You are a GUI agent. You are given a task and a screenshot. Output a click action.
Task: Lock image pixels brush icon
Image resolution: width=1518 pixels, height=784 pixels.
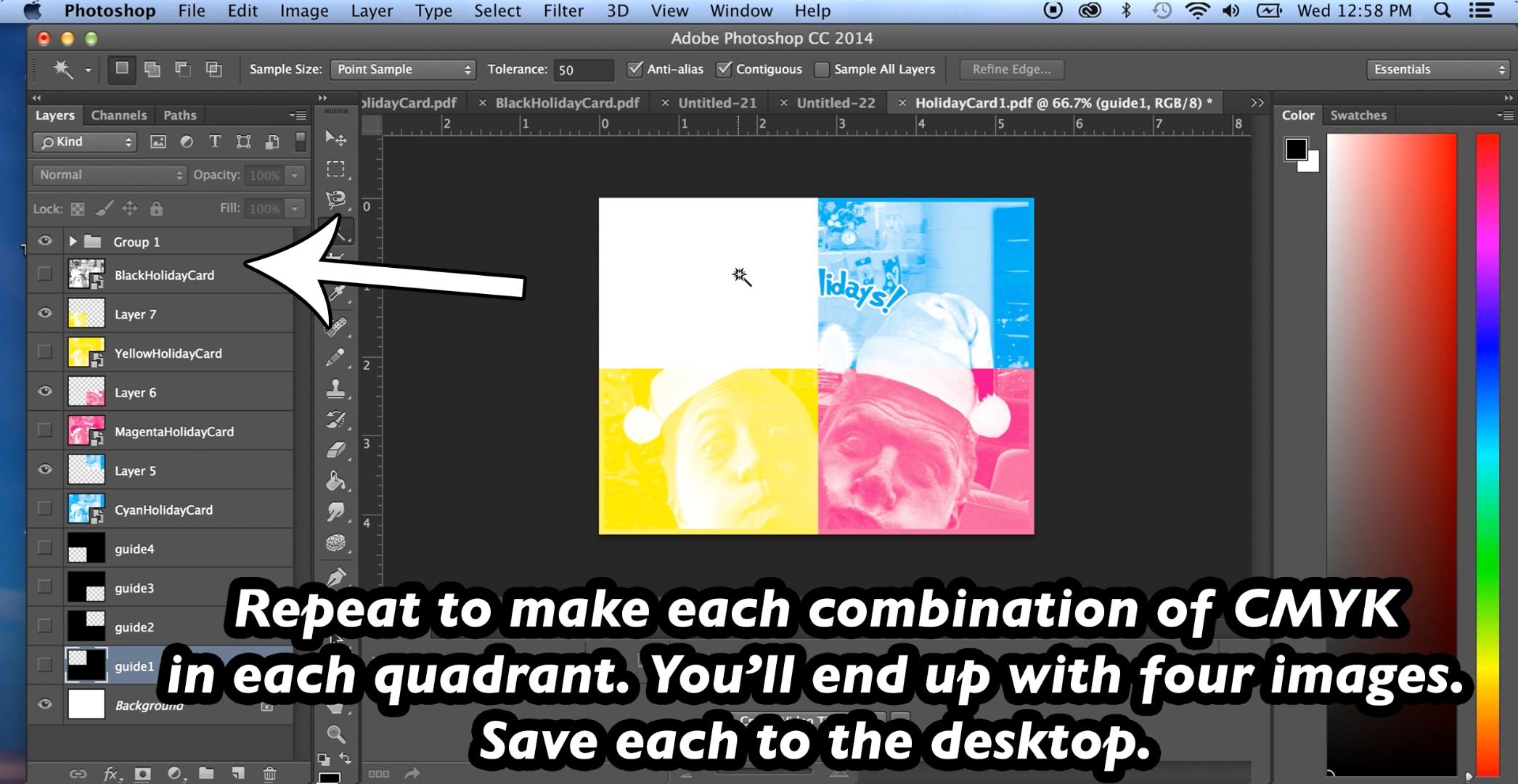point(104,209)
